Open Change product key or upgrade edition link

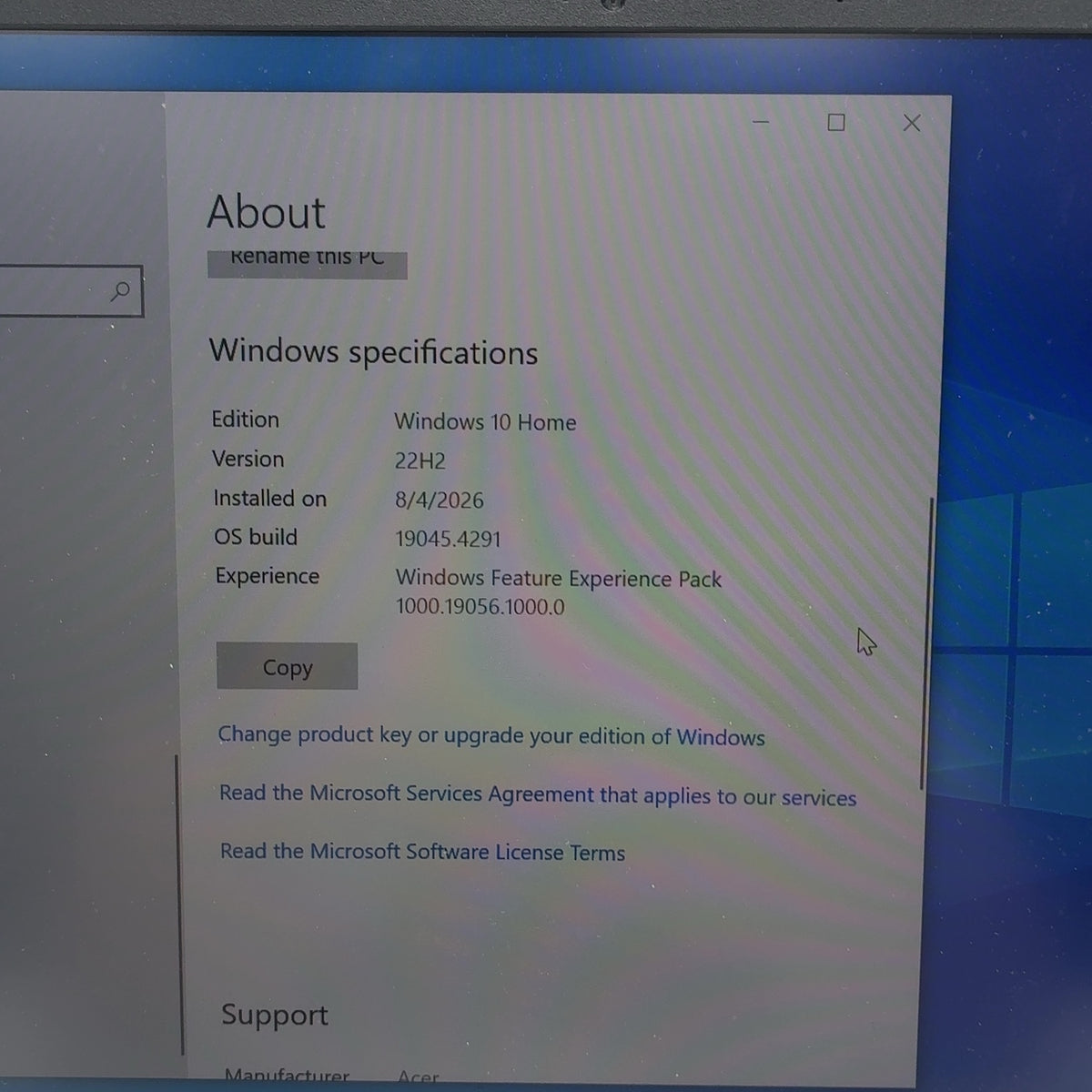pyautogui.click(x=491, y=736)
